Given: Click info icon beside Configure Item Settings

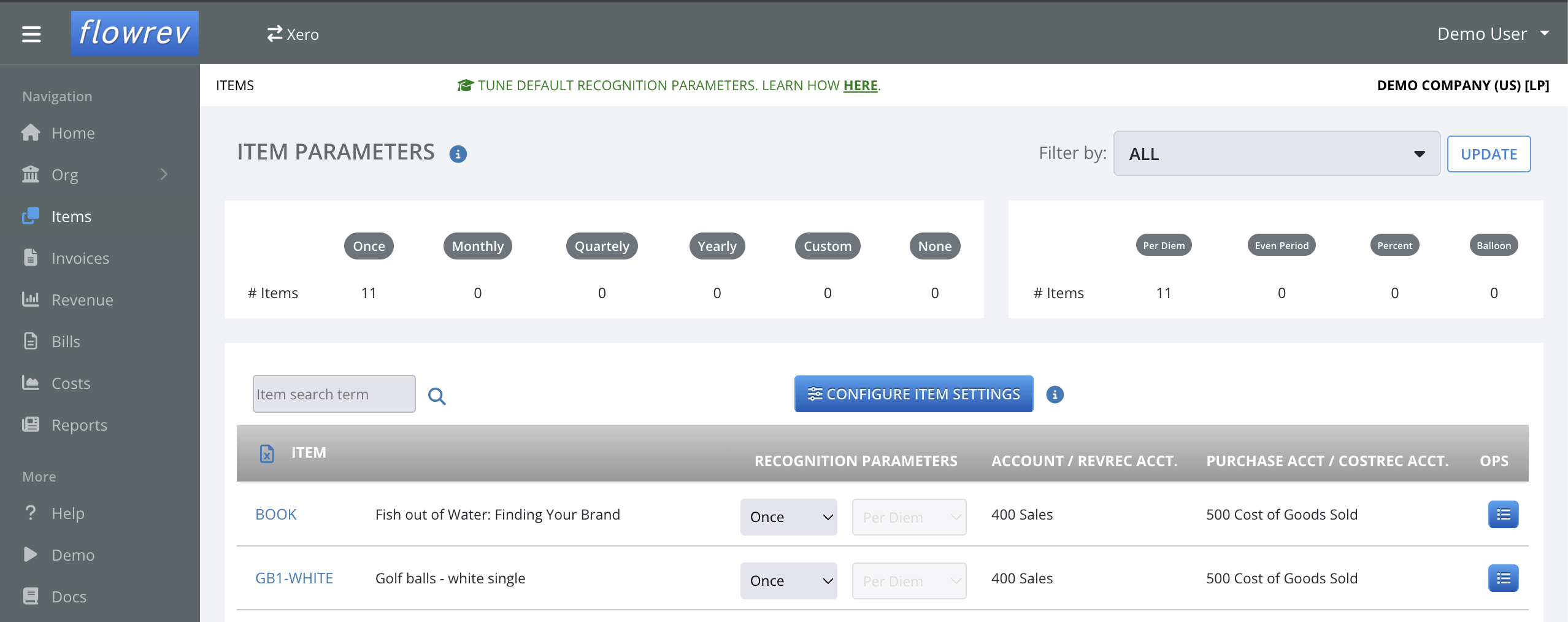Looking at the screenshot, I should tap(1055, 394).
